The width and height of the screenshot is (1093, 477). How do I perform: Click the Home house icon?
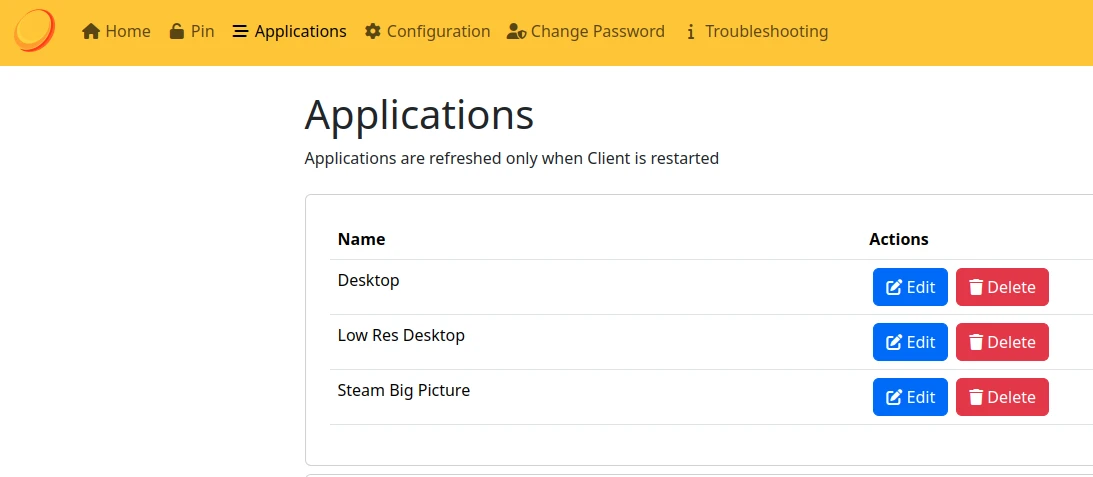pos(91,32)
